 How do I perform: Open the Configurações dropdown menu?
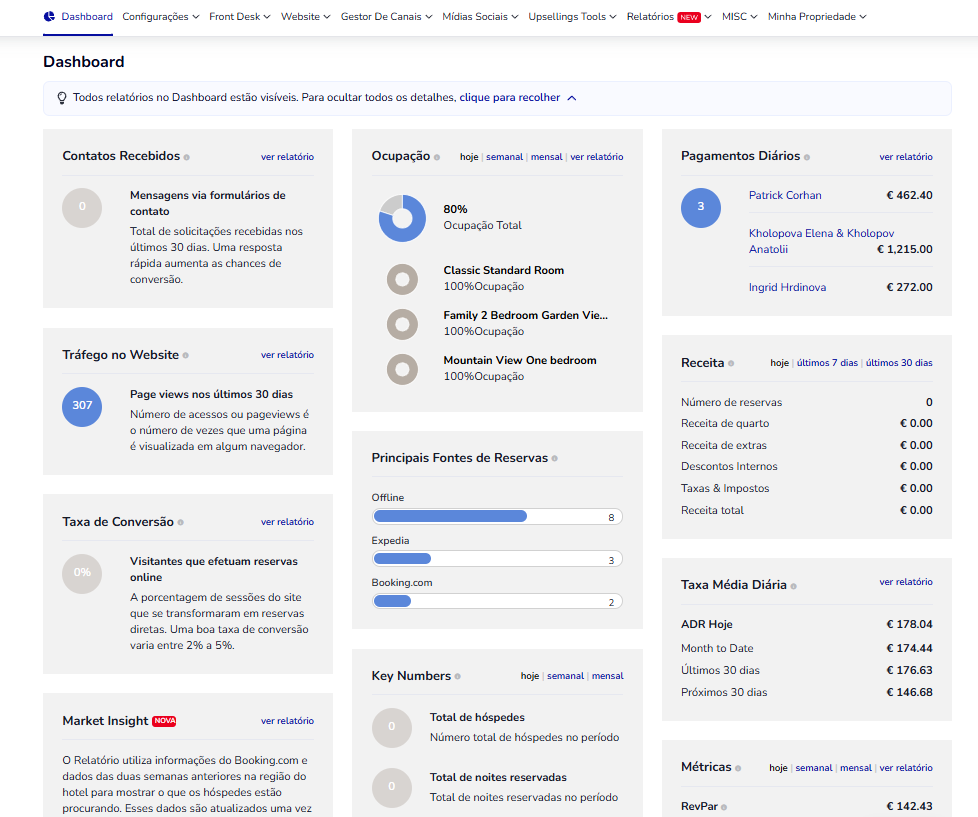pos(160,17)
